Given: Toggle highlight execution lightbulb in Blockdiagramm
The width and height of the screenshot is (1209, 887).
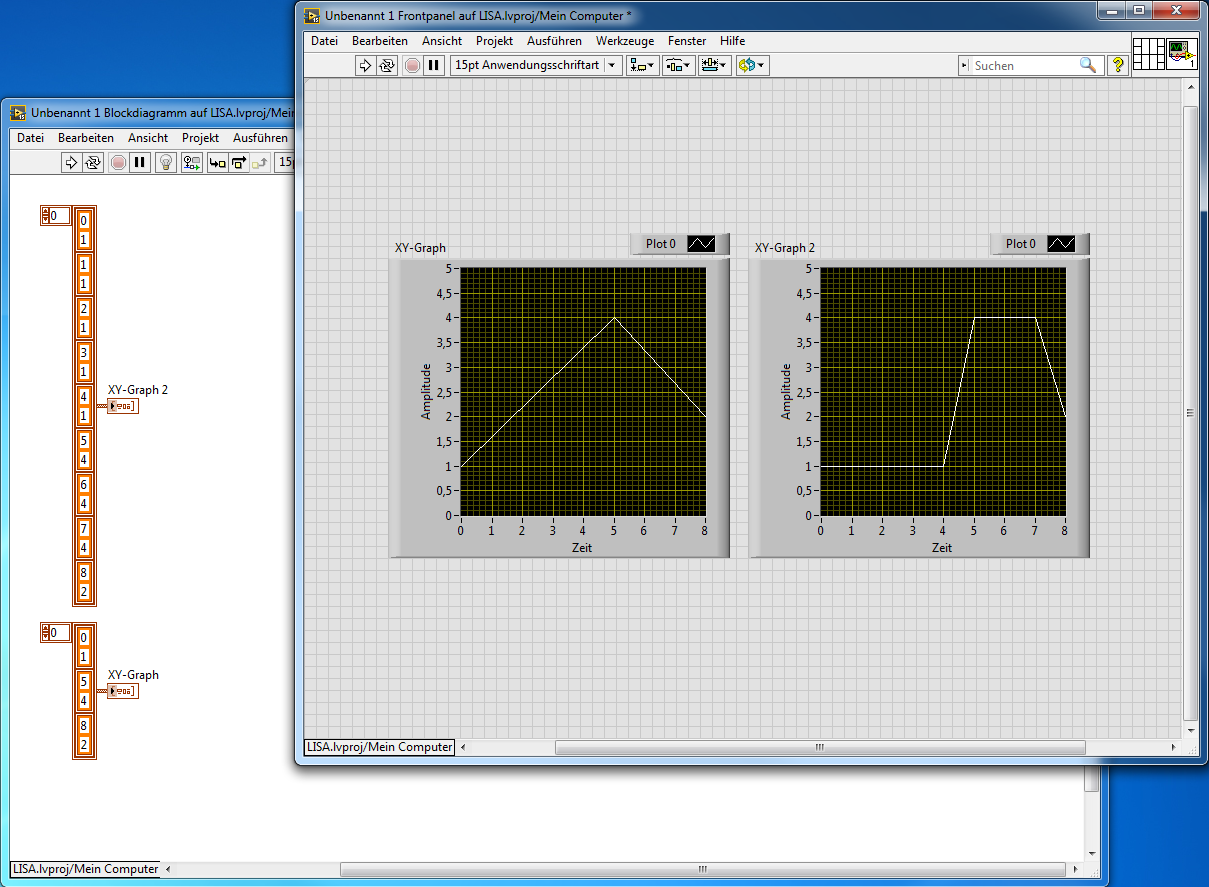Looking at the screenshot, I should [x=166, y=162].
